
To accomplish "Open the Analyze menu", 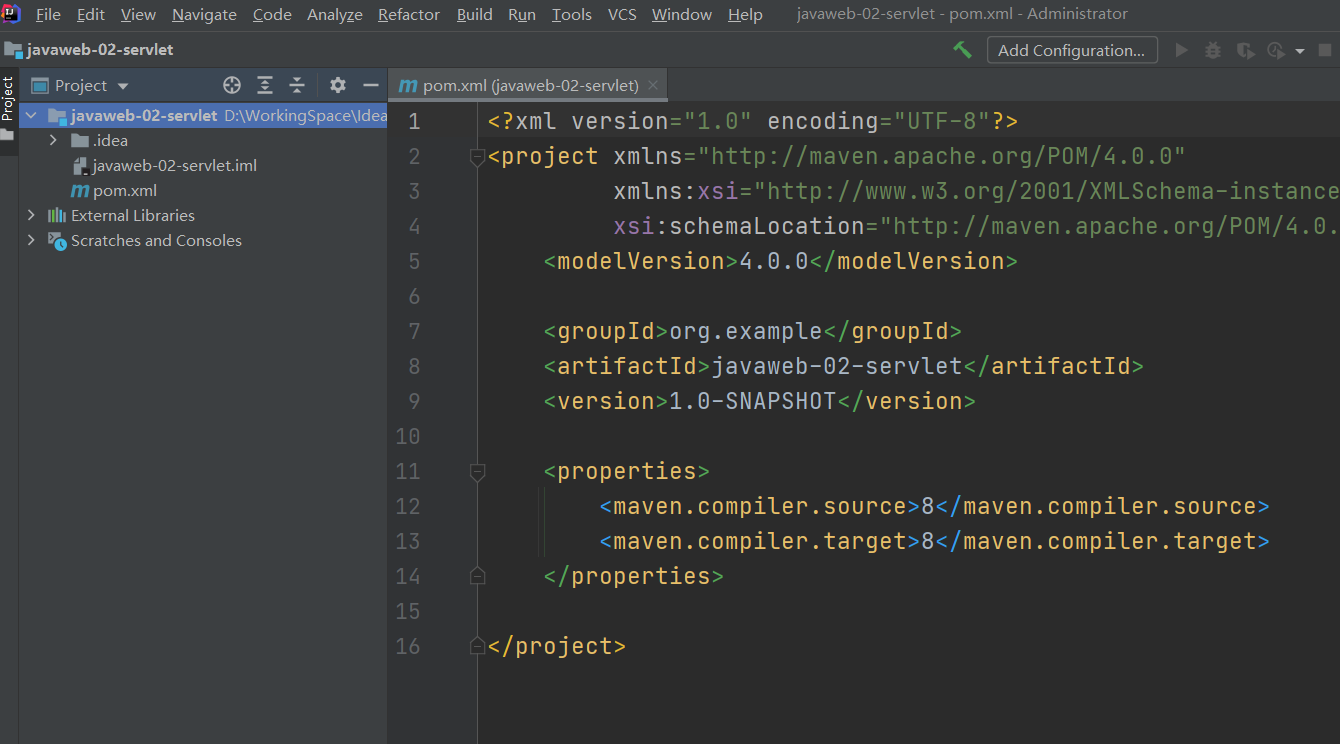I will point(335,14).
